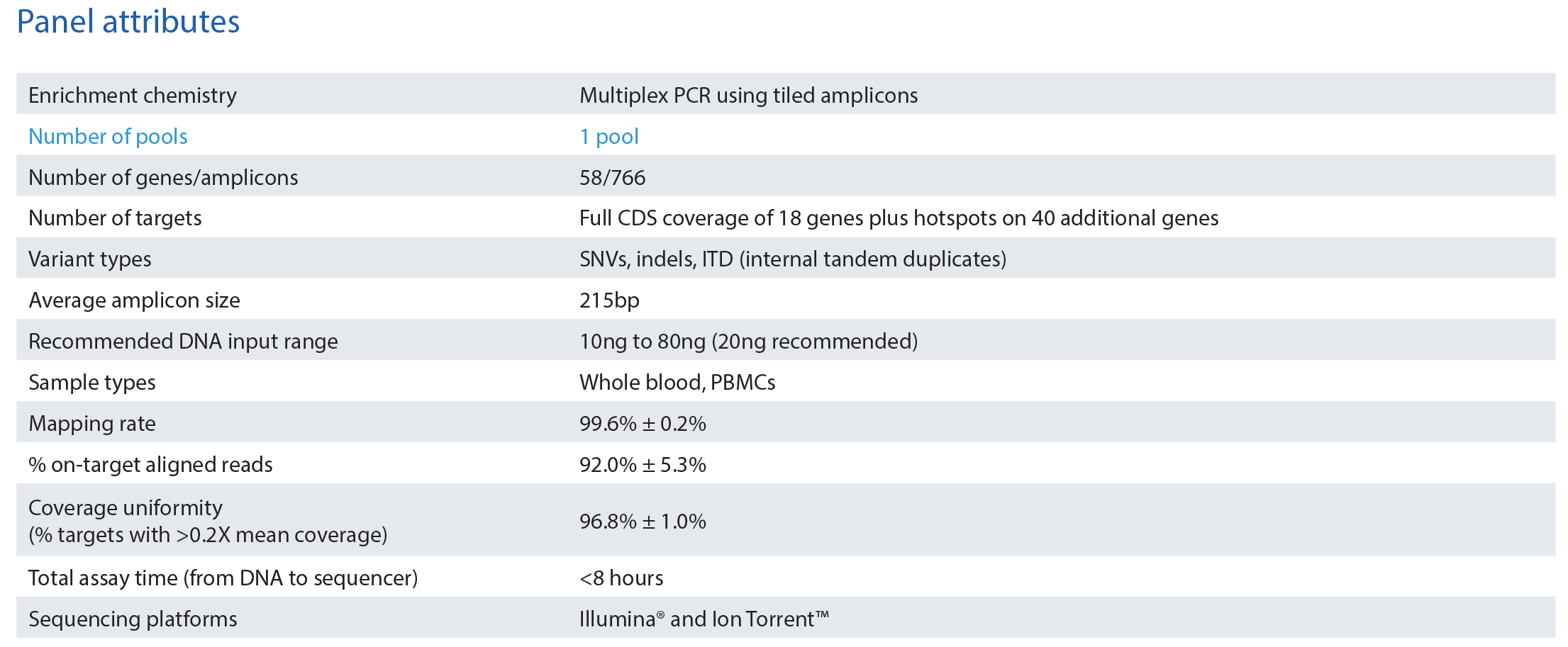The image size is (1568, 647).
Task: Click Multiplex PCR using tiled amplicons text
Action: (x=748, y=95)
